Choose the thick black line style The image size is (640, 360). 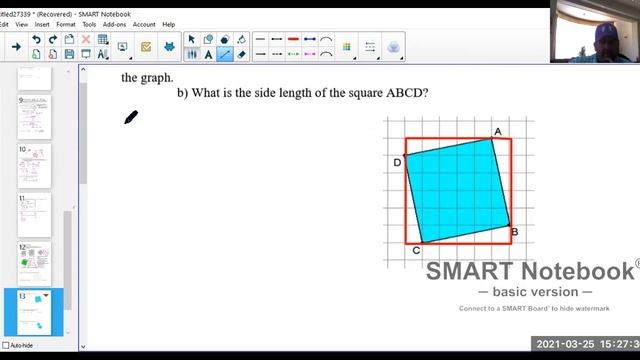tap(277, 39)
